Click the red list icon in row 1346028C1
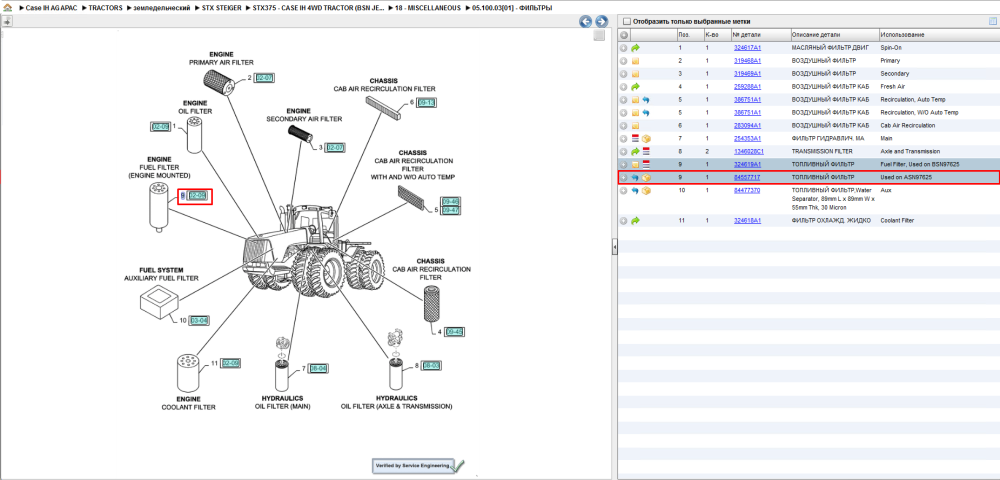The width and height of the screenshot is (1000, 480). pos(646,152)
